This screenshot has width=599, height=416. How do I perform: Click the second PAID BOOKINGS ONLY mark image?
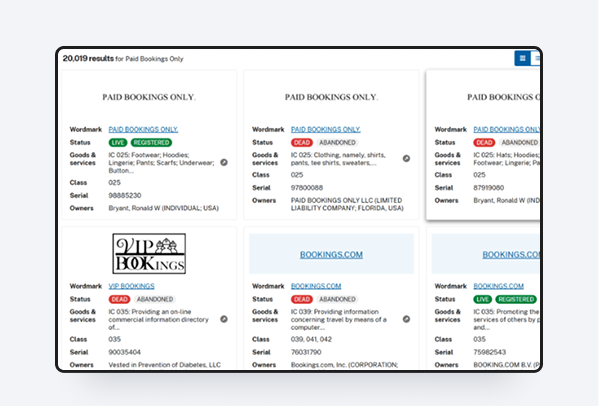click(331, 97)
